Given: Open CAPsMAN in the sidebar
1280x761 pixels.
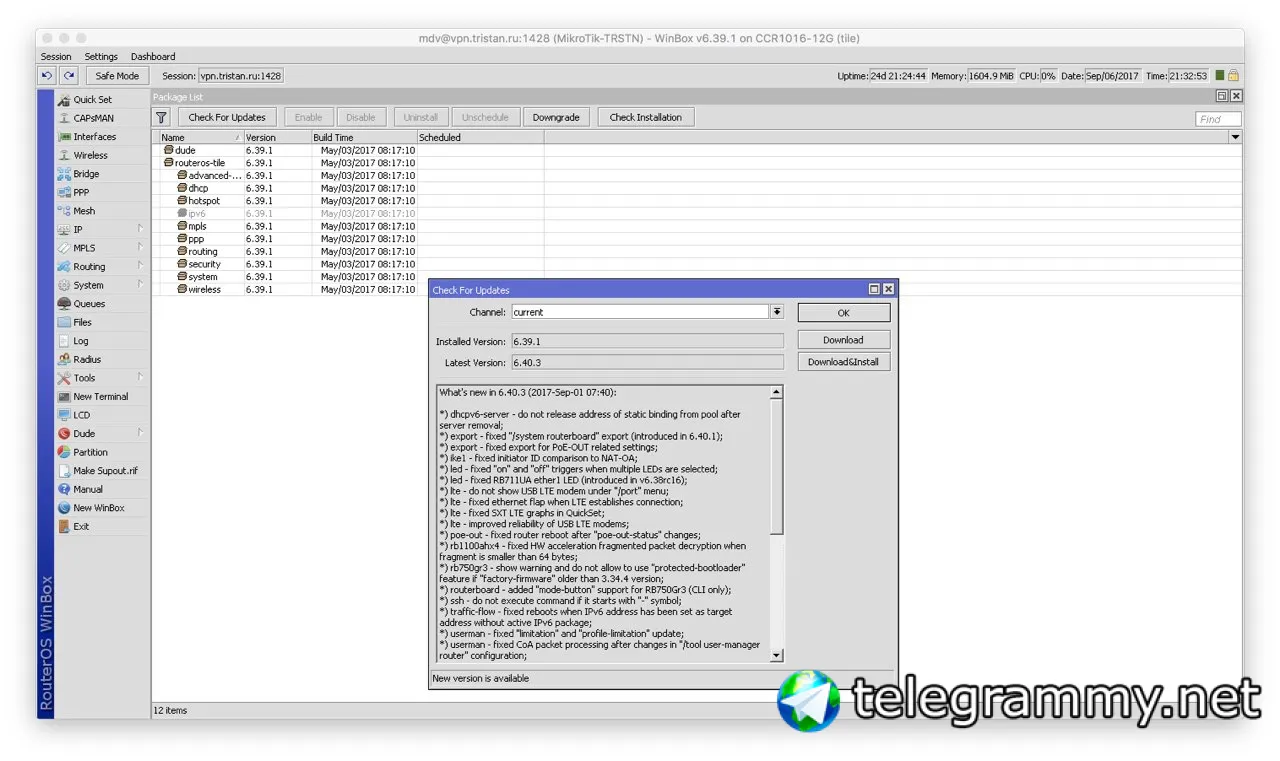Looking at the screenshot, I should click(x=93, y=118).
